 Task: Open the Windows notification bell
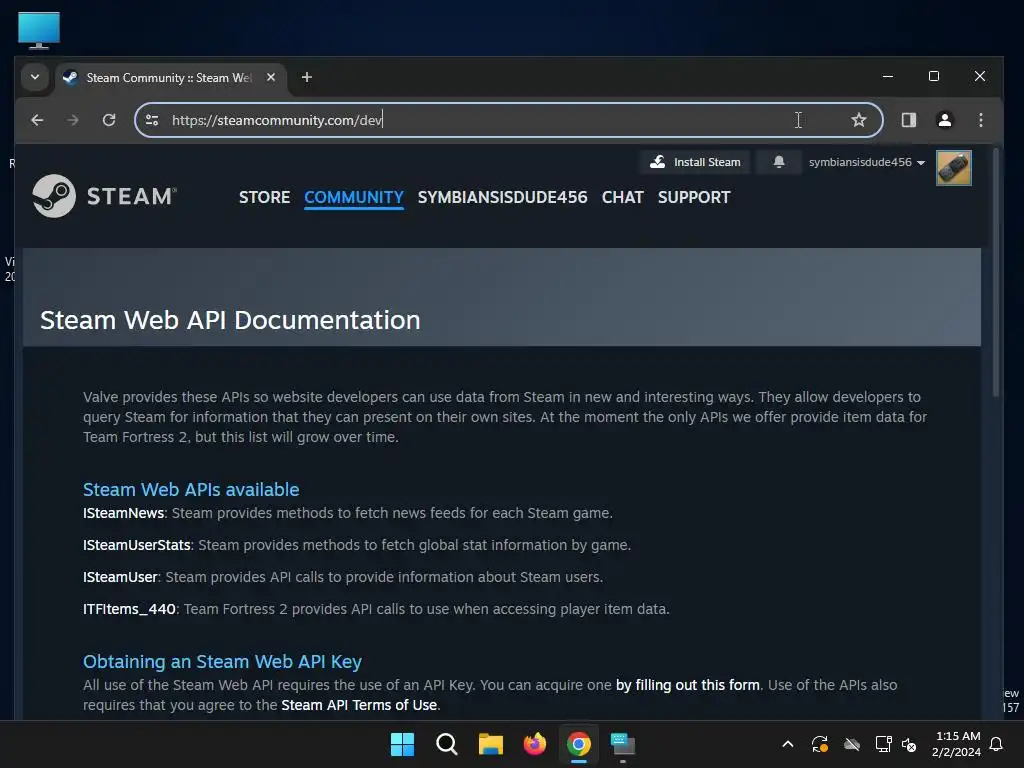pos(997,744)
